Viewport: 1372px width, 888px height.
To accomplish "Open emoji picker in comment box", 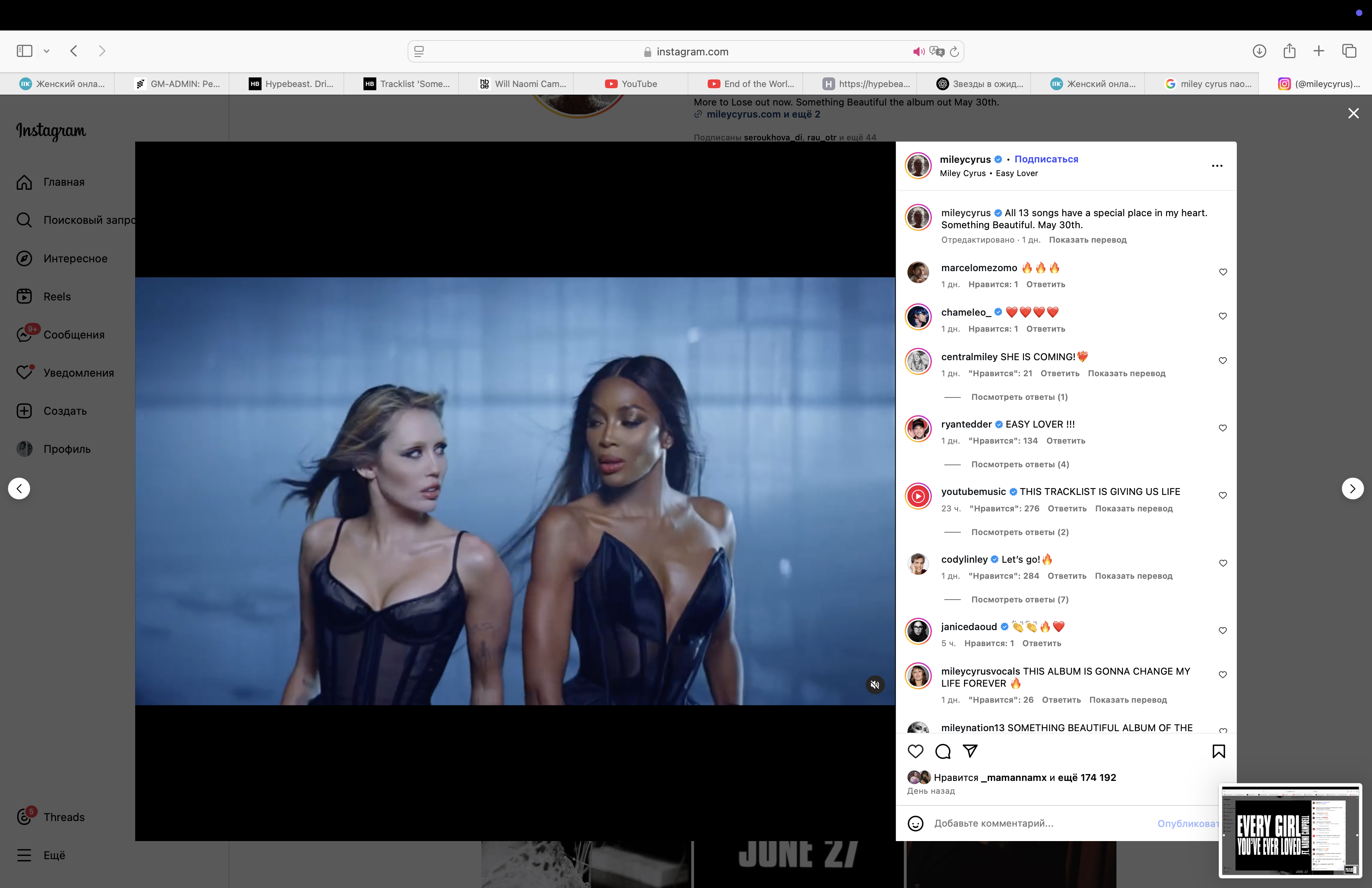I will (915, 823).
